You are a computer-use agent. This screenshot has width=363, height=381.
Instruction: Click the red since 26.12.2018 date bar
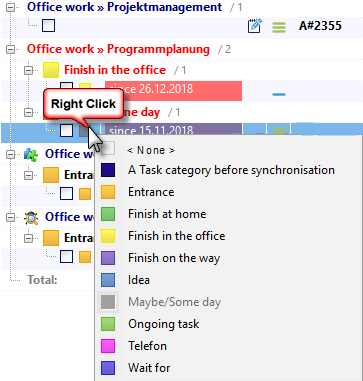(x=173, y=89)
